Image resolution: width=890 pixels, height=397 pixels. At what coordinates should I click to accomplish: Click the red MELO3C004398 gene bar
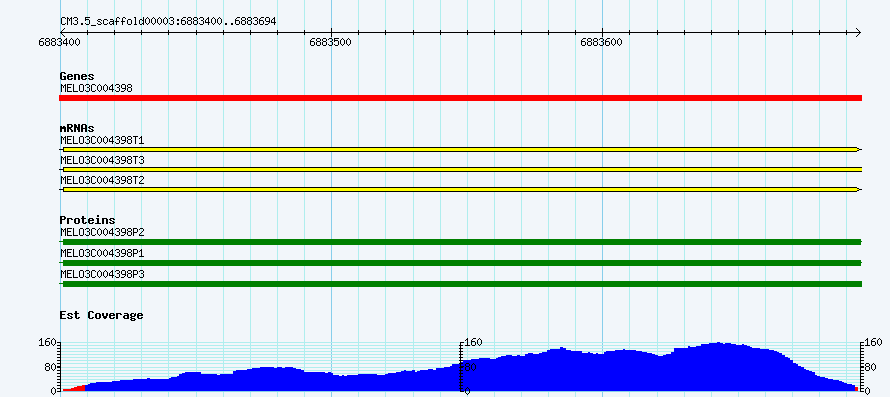[x=460, y=98]
